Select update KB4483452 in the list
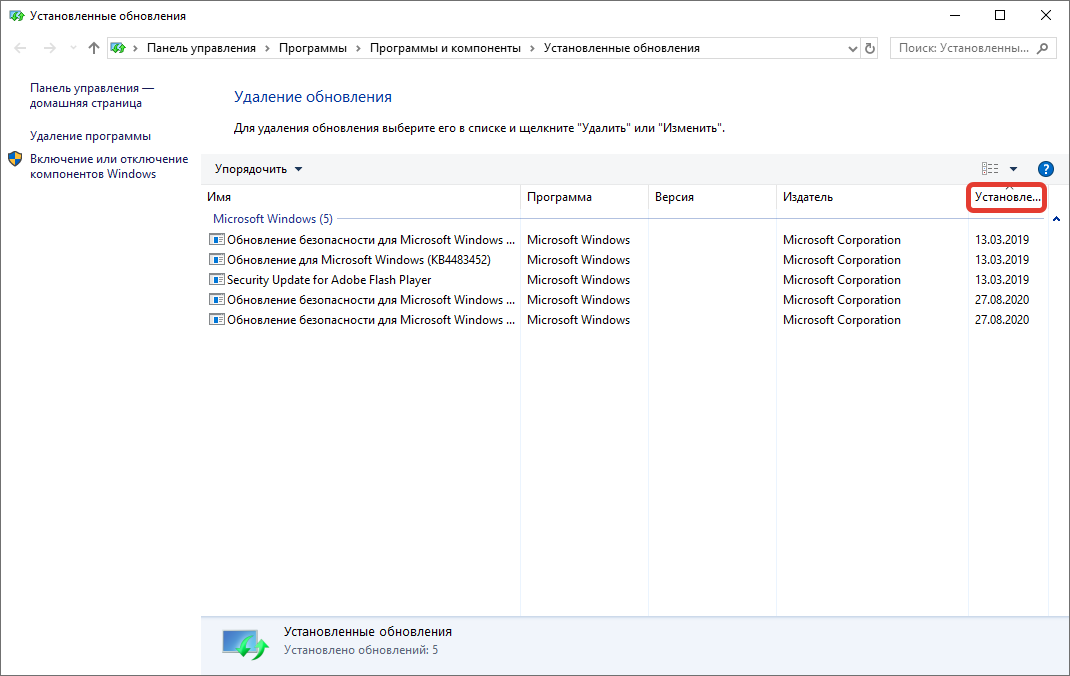The image size is (1070, 676). pos(358,260)
